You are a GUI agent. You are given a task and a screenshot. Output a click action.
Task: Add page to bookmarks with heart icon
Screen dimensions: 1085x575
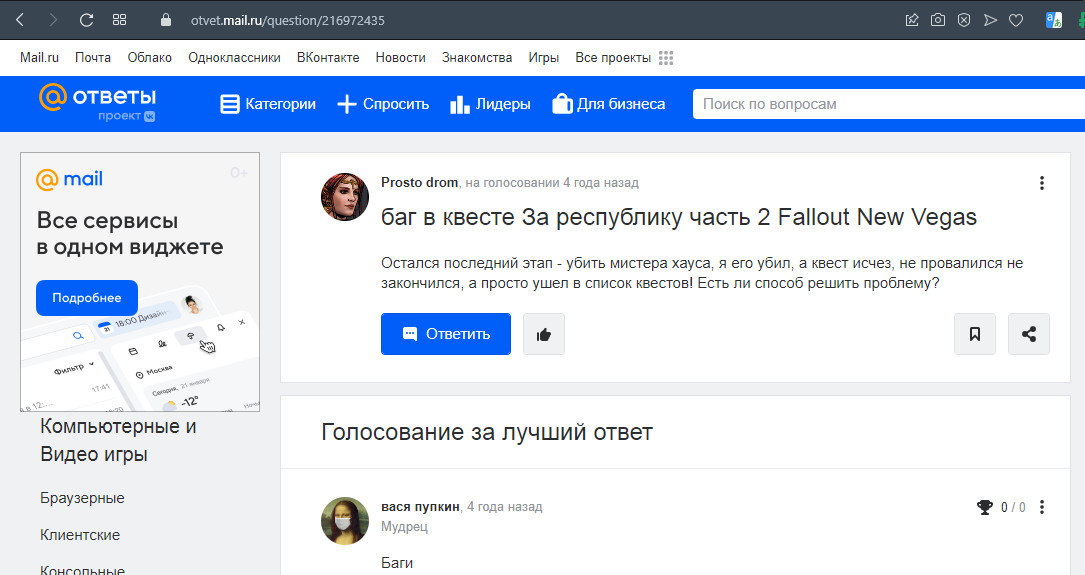point(1016,20)
